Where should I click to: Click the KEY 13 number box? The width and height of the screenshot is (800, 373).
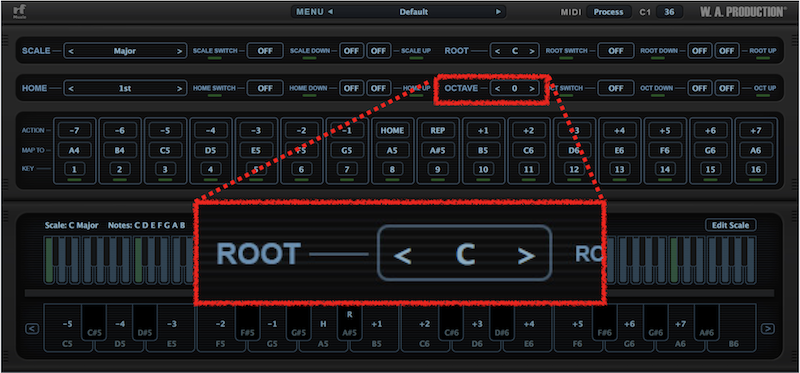[x=619, y=169]
